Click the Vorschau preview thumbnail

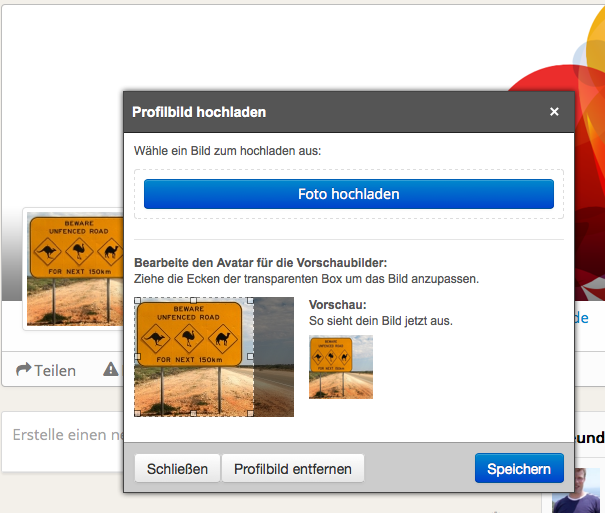coord(341,367)
